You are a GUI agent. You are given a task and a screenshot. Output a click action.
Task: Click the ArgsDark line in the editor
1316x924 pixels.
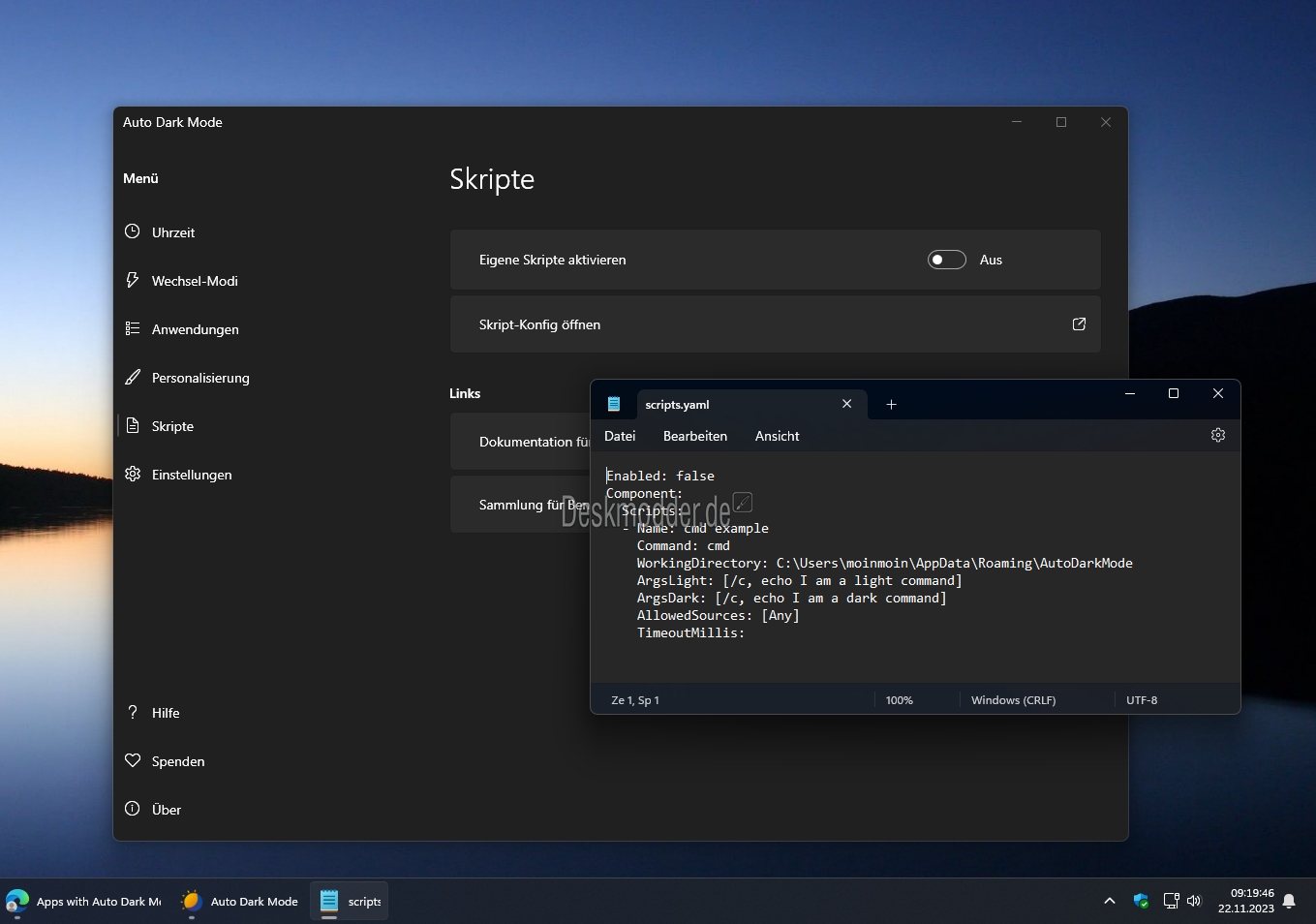coord(791,598)
